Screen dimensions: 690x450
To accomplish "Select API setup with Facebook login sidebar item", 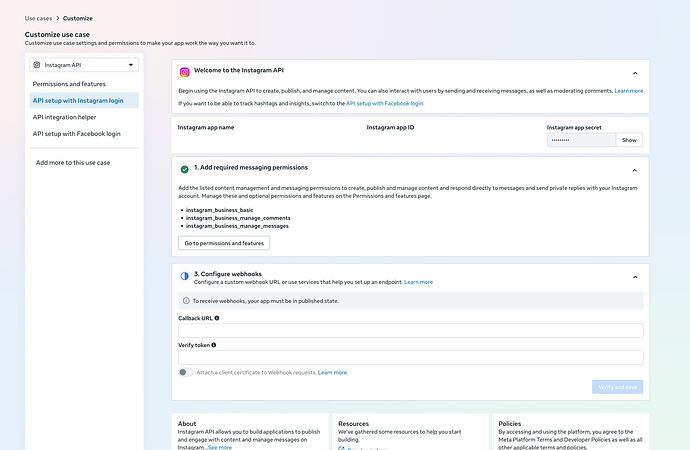I will point(77,134).
